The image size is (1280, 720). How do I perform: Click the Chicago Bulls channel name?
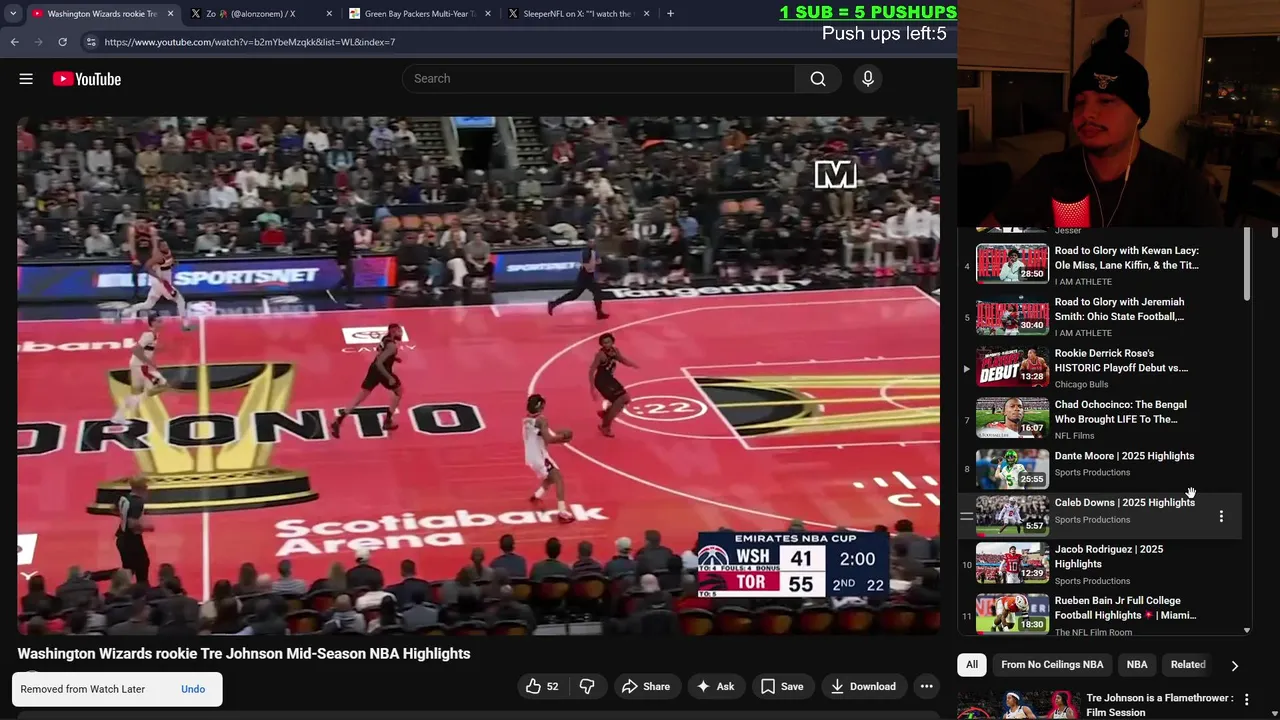pyautogui.click(x=1081, y=385)
